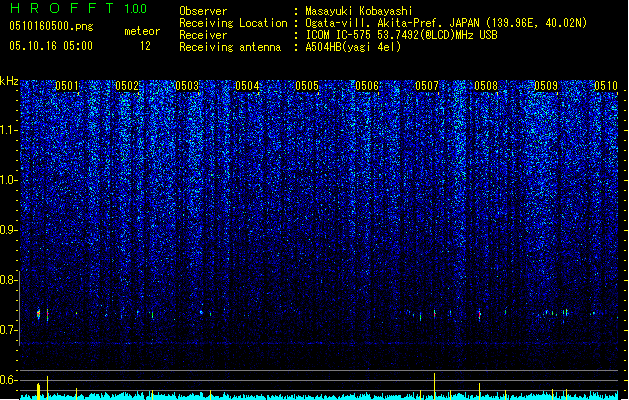The image size is (629, 400).
Task: Click the 'Receiver' field label
Action: pos(203,35)
